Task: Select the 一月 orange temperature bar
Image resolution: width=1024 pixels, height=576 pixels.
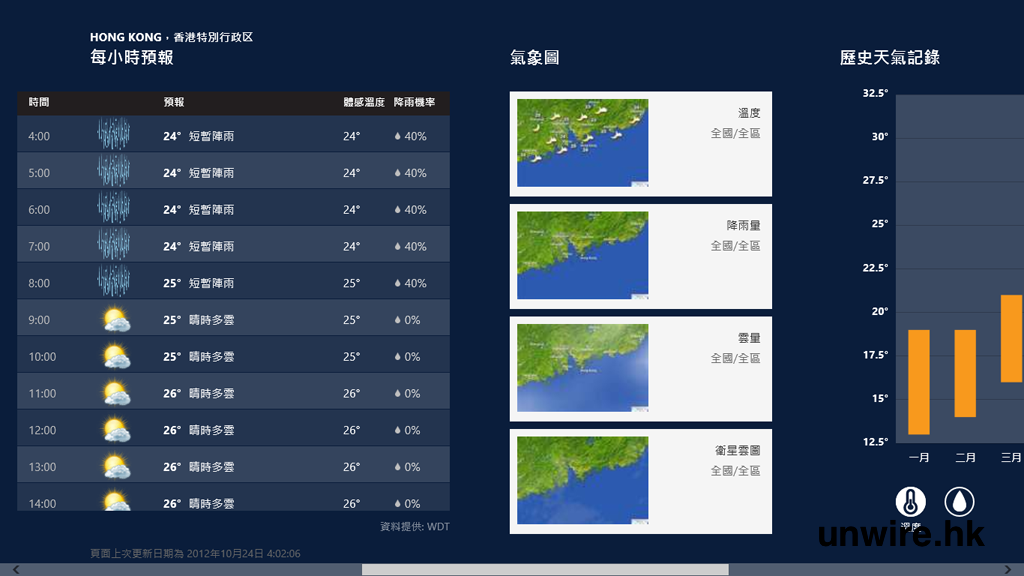Action: pyautogui.click(x=919, y=382)
